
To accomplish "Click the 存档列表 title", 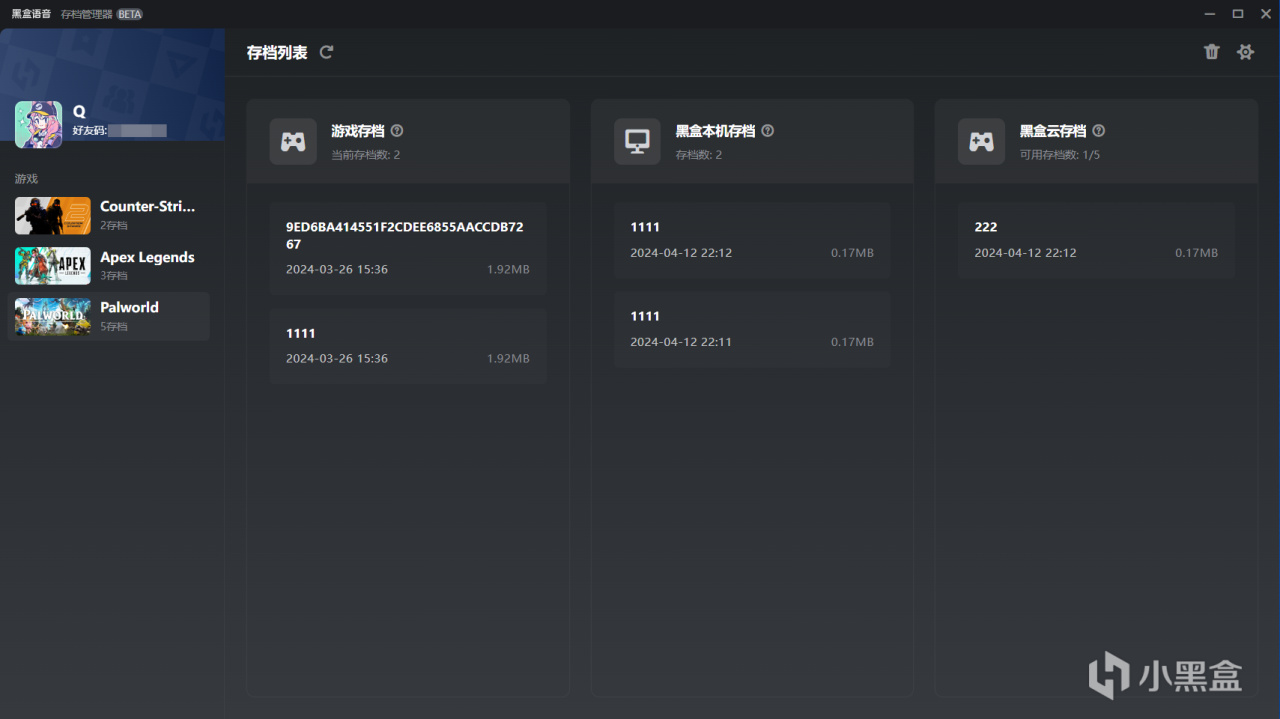I will pyautogui.click(x=277, y=52).
